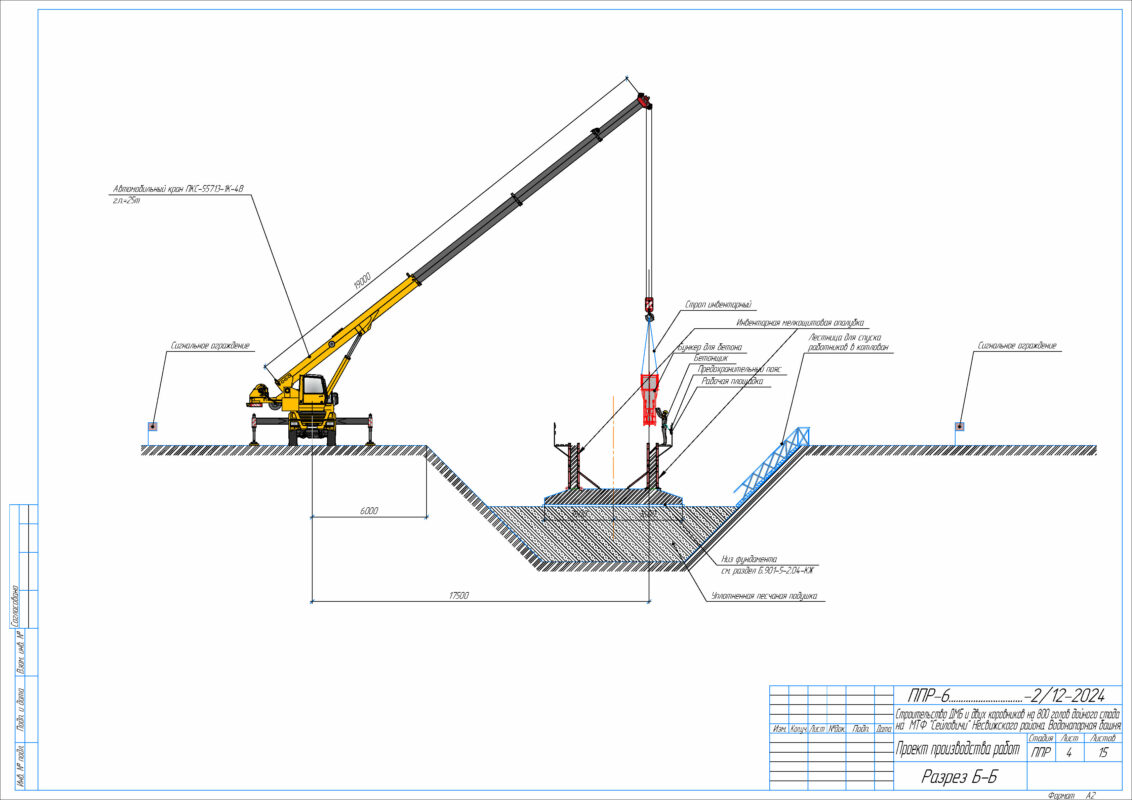Select the 6000 horizontal dimension value

click(368, 510)
